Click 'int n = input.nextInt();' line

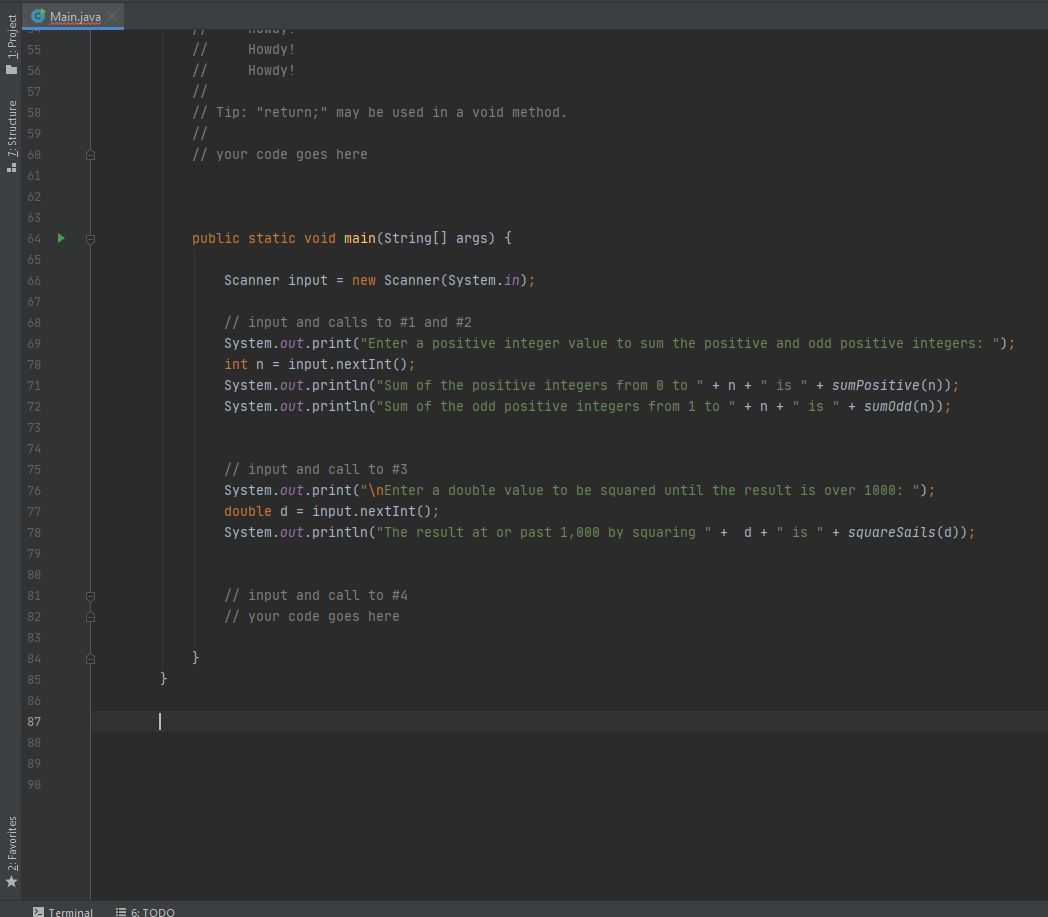319,364
